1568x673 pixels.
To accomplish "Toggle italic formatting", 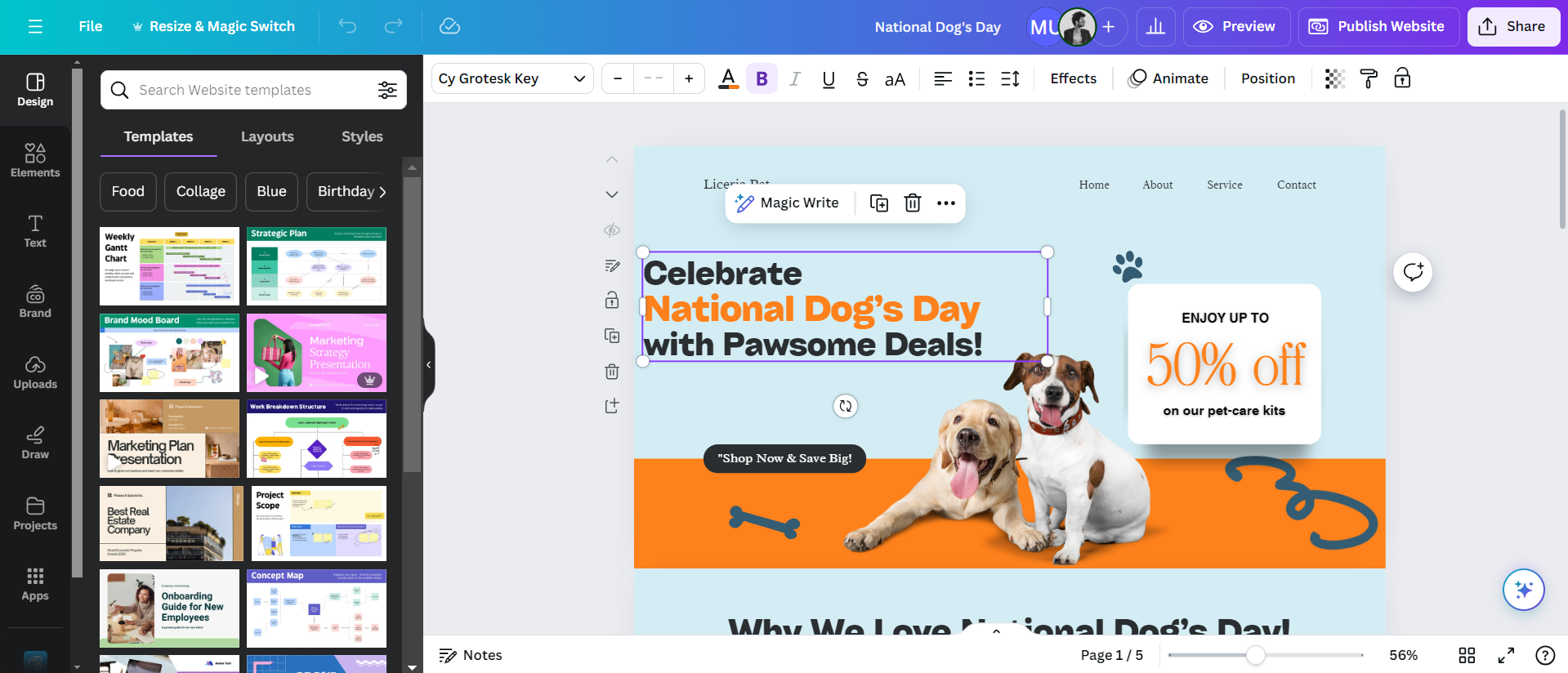I will (795, 78).
